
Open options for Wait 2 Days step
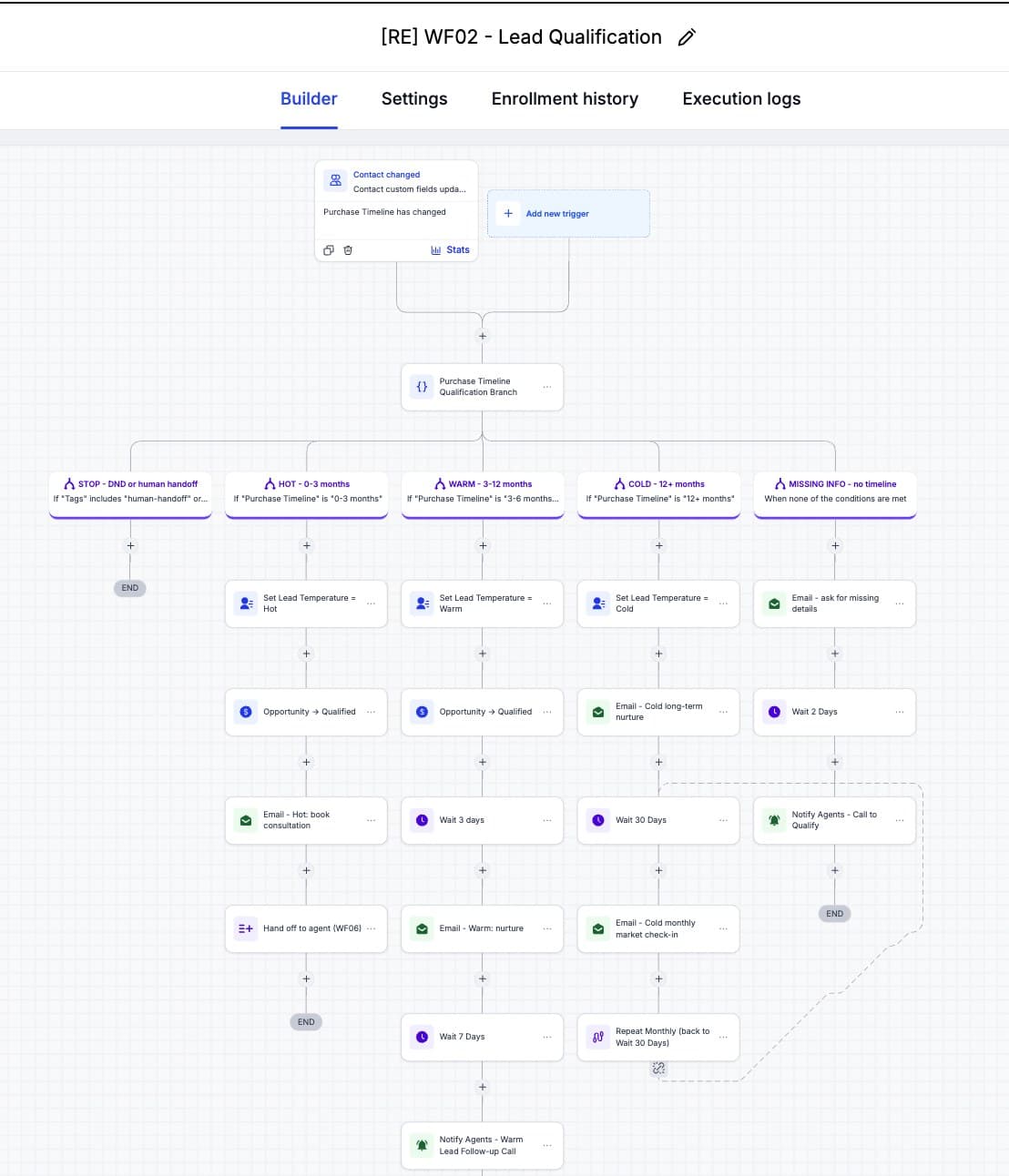pos(900,712)
